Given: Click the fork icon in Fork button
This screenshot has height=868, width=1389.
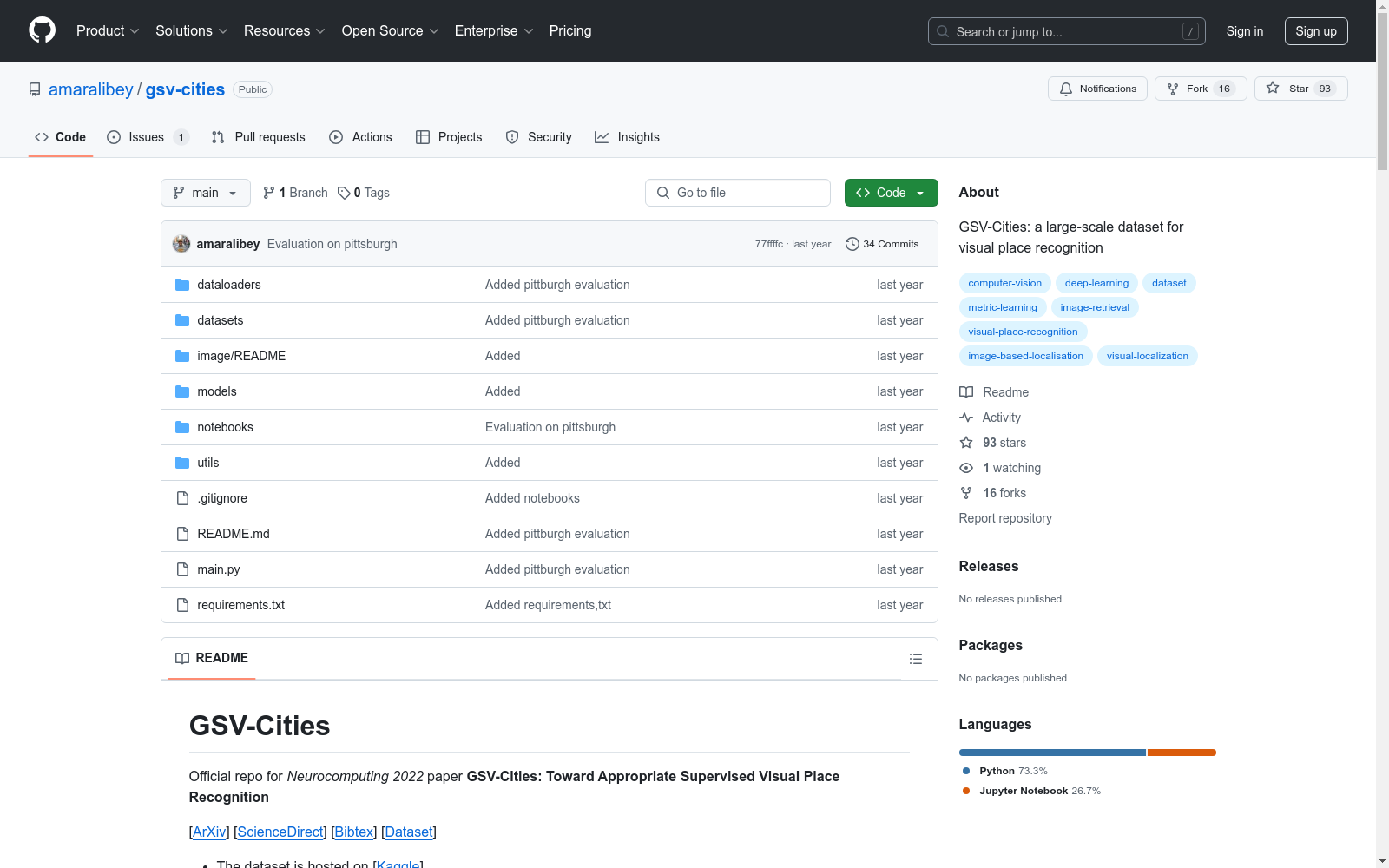Looking at the screenshot, I should click(x=1173, y=89).
